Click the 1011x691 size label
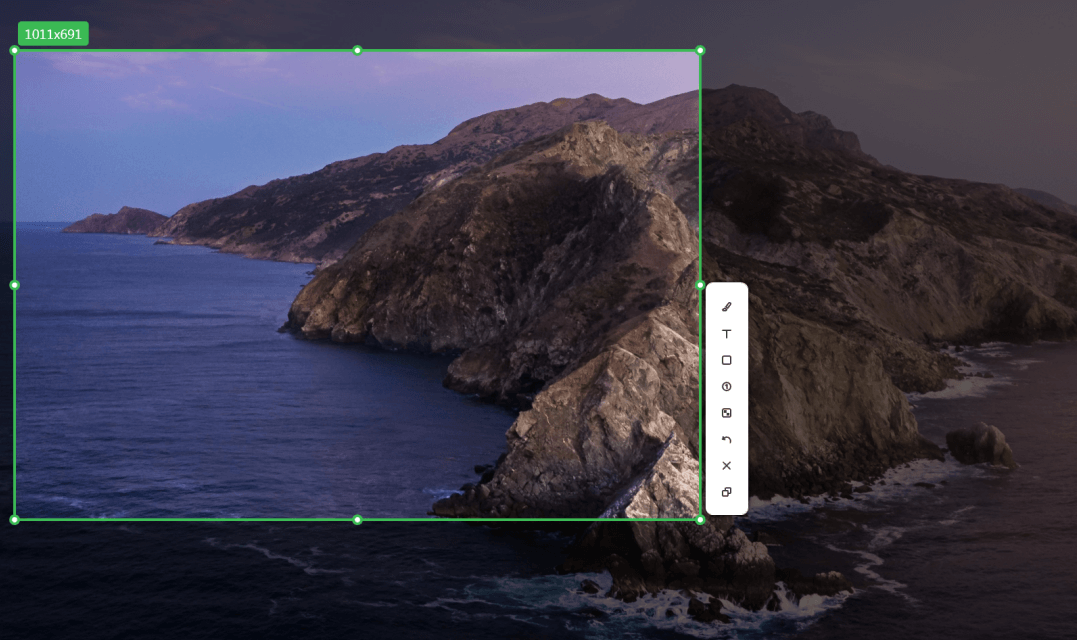 pyautogui.click(x=53, y=34)
